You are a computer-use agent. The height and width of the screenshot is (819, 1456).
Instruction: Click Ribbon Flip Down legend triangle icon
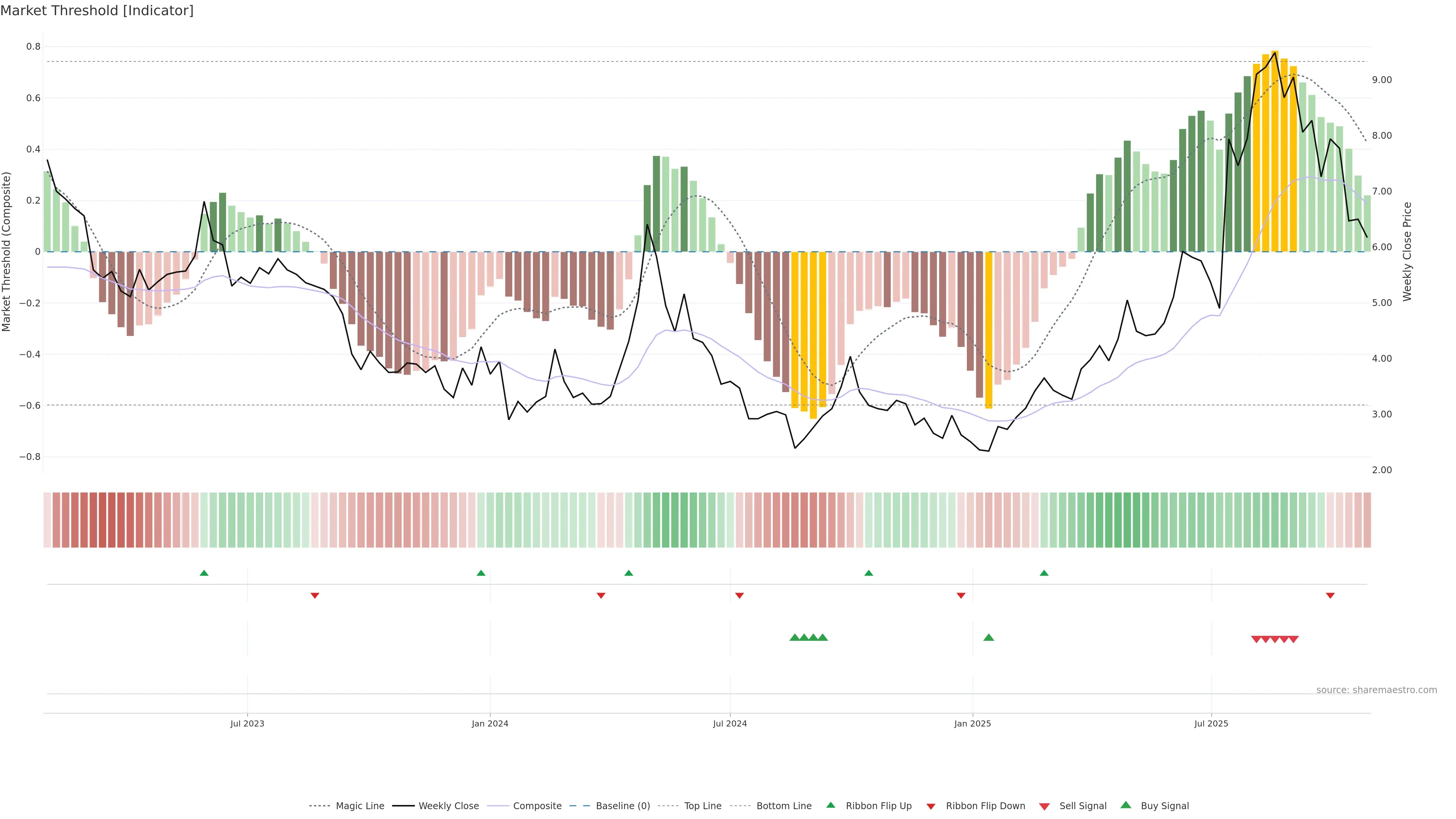point(931,806)
